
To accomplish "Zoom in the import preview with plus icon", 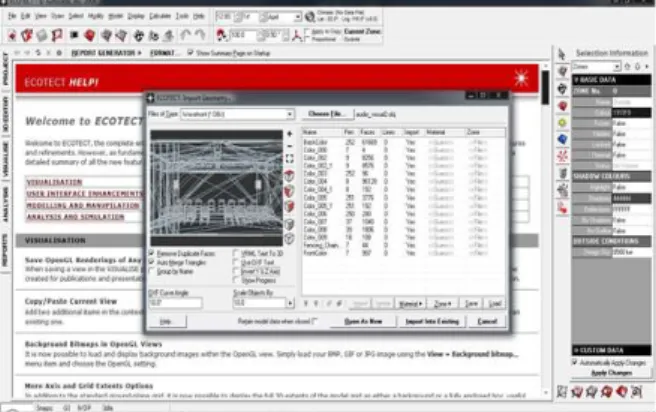I will pyautogui.click(x=290, y=134).
